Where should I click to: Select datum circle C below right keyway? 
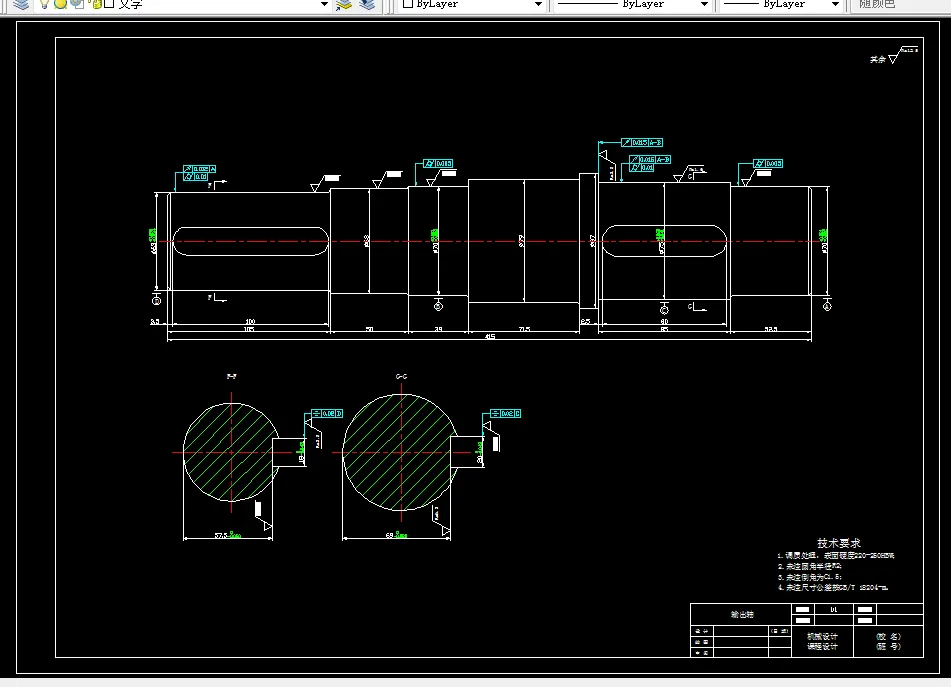click(664, 310)
